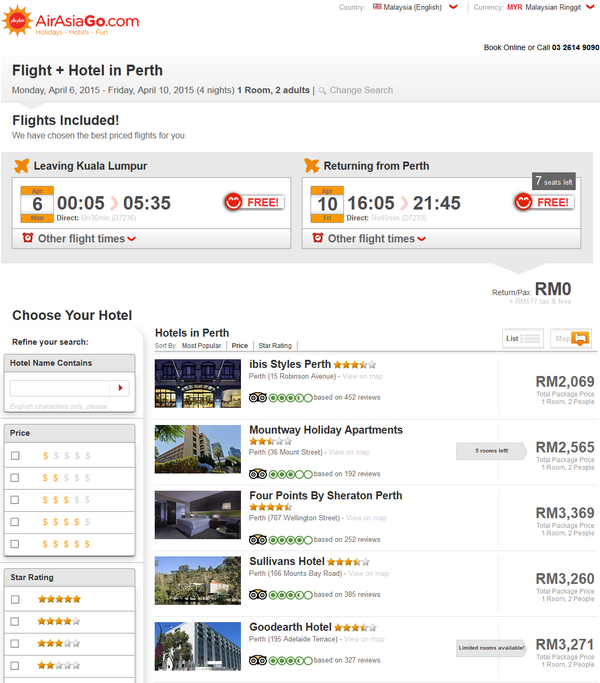600x683 pixels.
Task: Check the two-dollar price filter
Action: pos(15,478)
